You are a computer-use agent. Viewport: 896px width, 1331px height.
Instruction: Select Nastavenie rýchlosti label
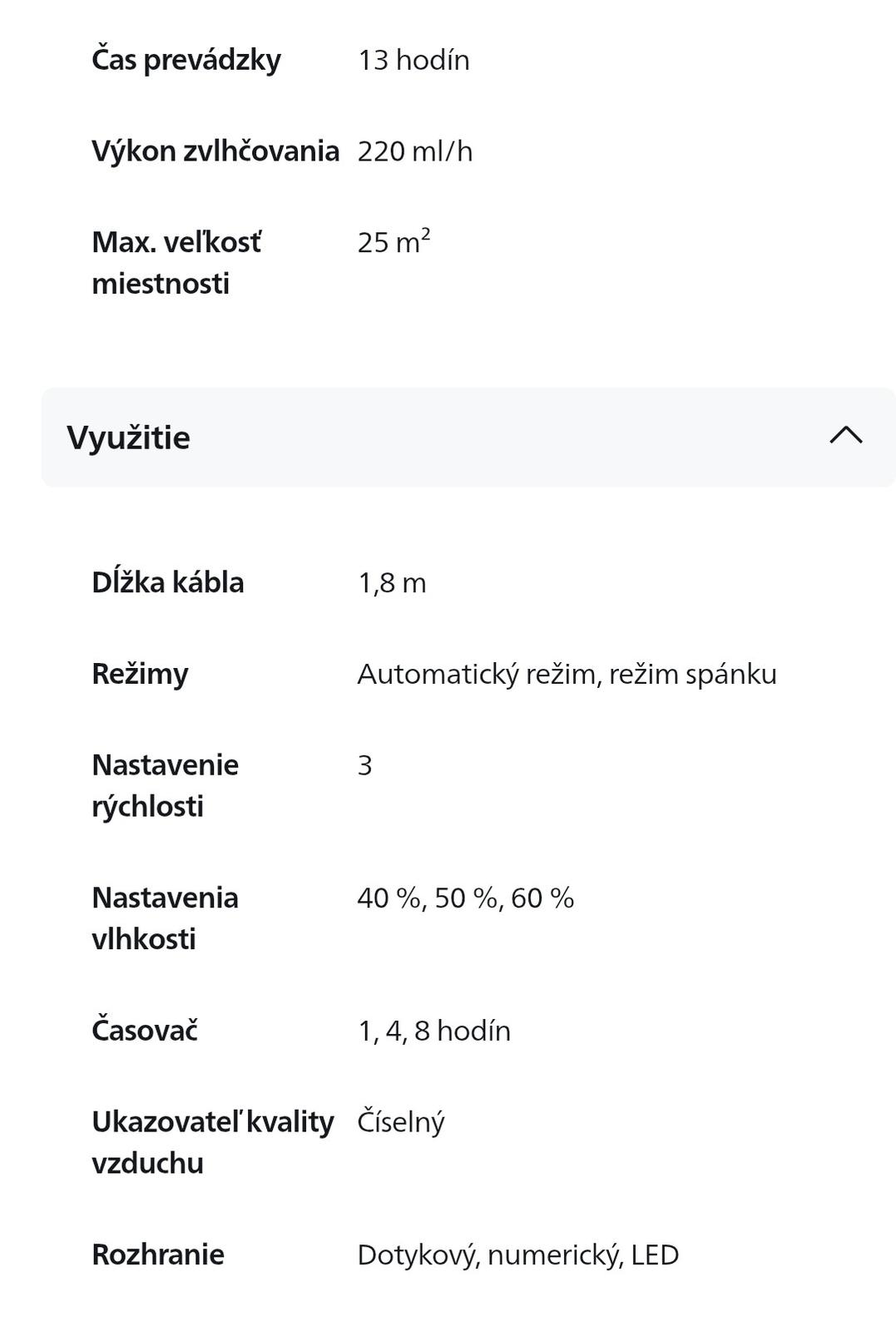click(x=165, y=785)
